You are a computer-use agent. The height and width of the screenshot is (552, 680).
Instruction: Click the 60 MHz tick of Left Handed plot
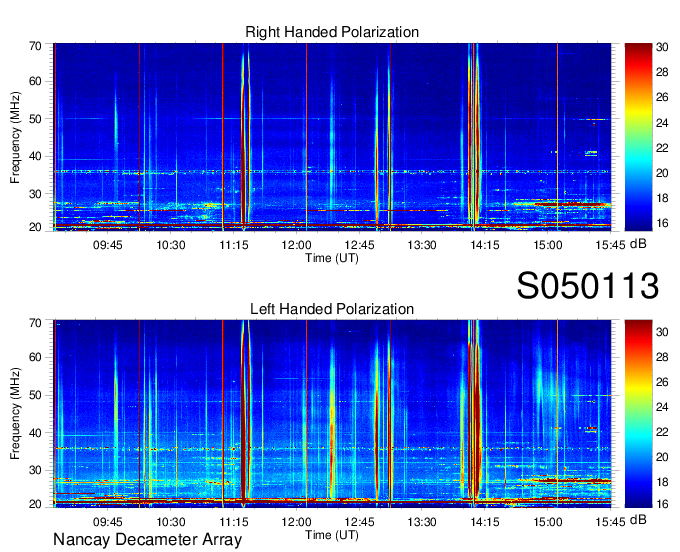coord(35,358)
